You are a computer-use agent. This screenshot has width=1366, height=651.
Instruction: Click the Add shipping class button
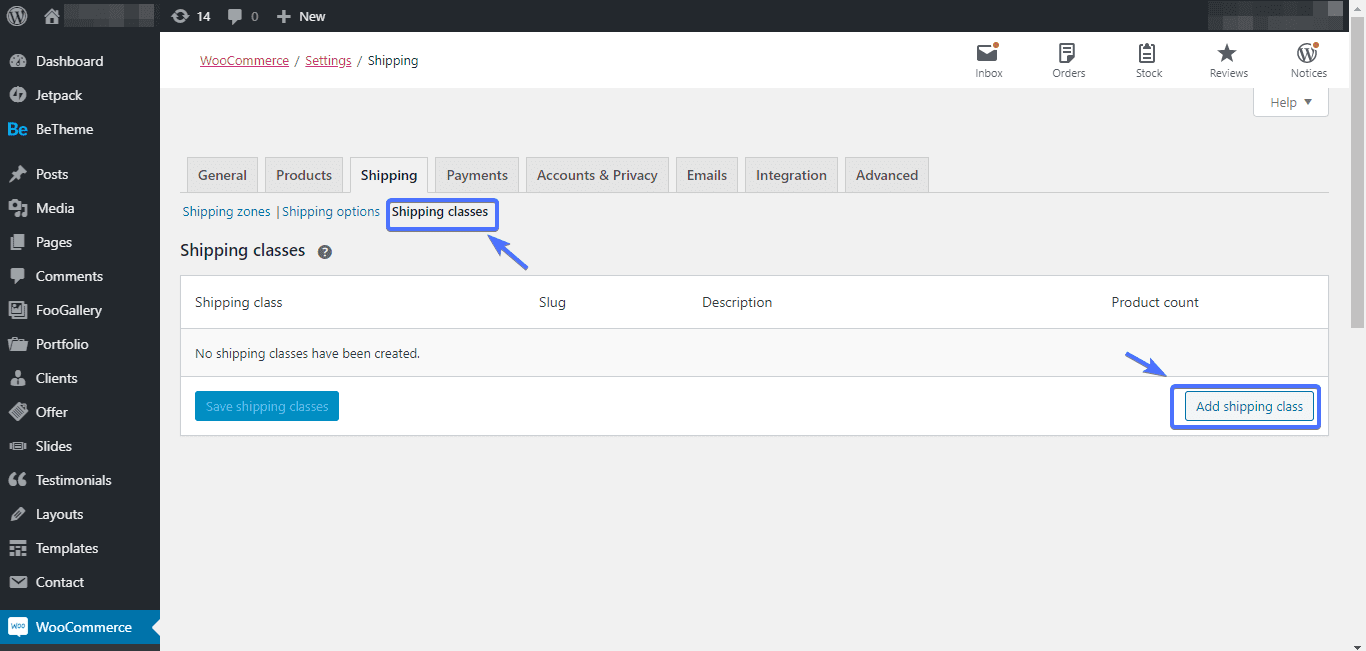pyautogui.click(x=1249, y=407)
